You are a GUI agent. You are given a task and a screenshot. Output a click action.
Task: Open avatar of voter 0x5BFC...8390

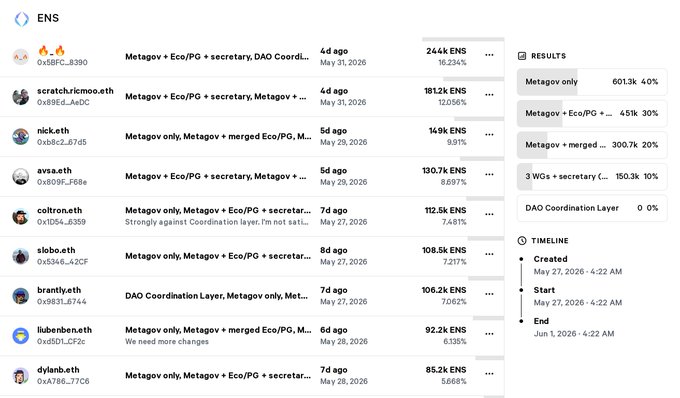coord(20,56)
